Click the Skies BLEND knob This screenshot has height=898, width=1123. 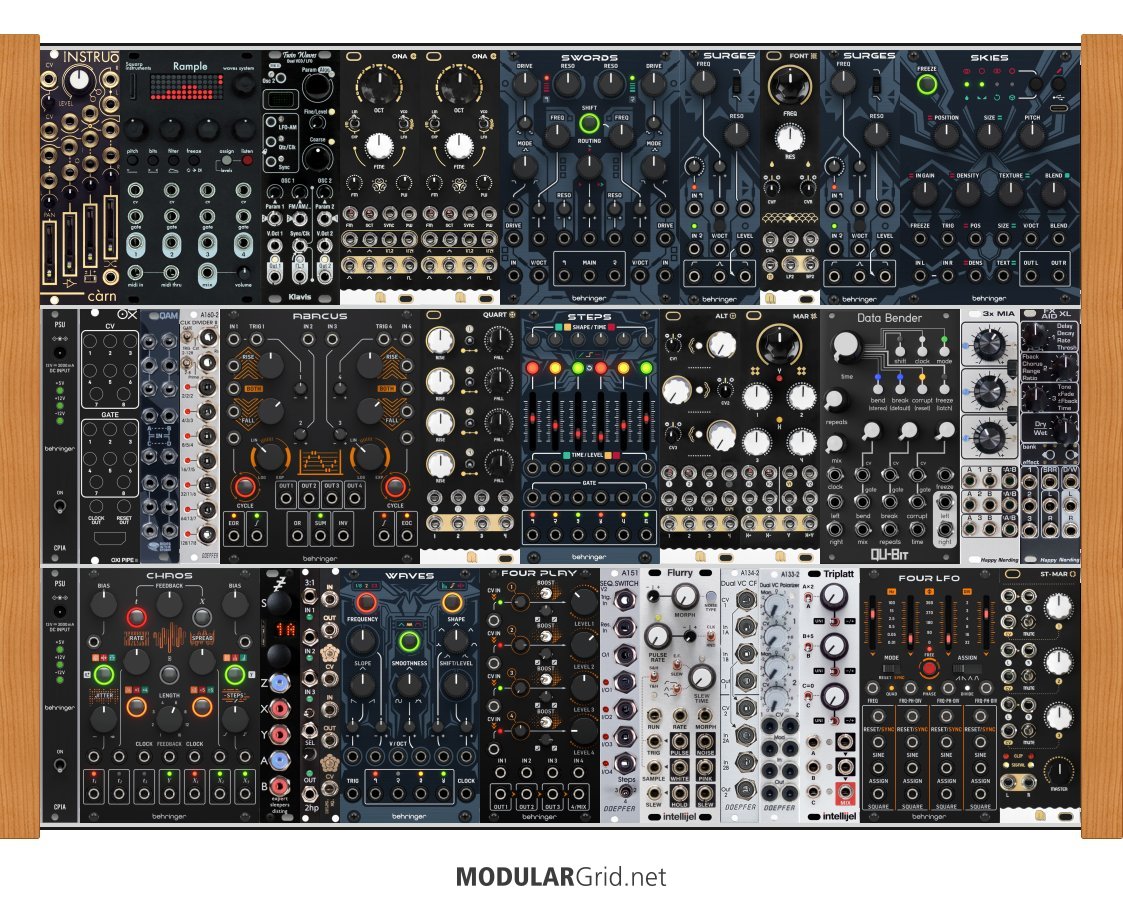point(1053,192)
